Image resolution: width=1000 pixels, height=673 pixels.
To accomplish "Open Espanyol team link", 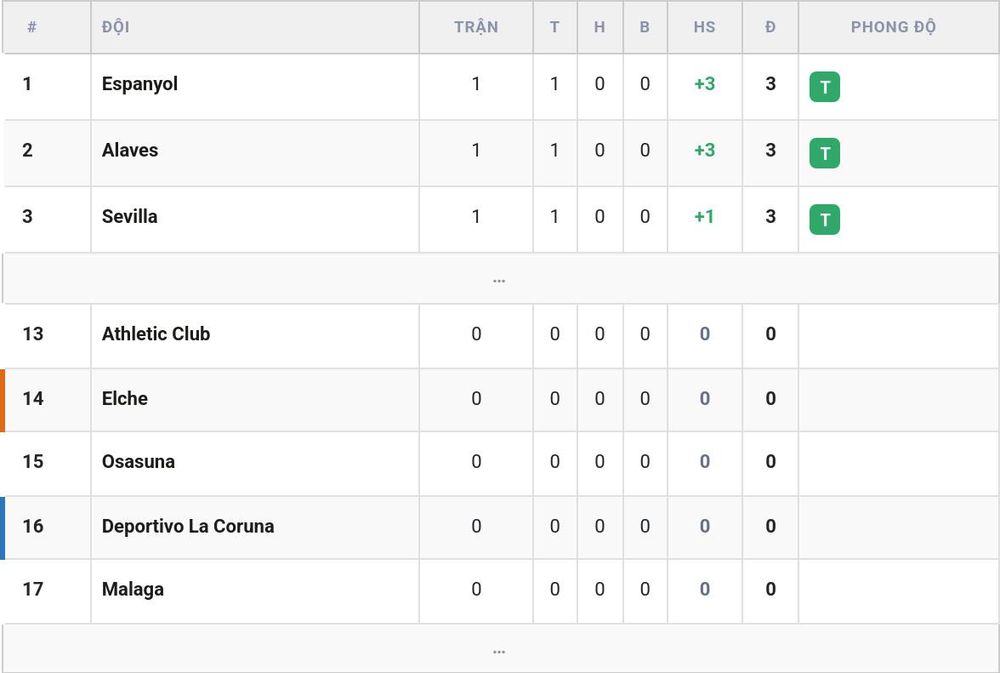I will (140, 84).
